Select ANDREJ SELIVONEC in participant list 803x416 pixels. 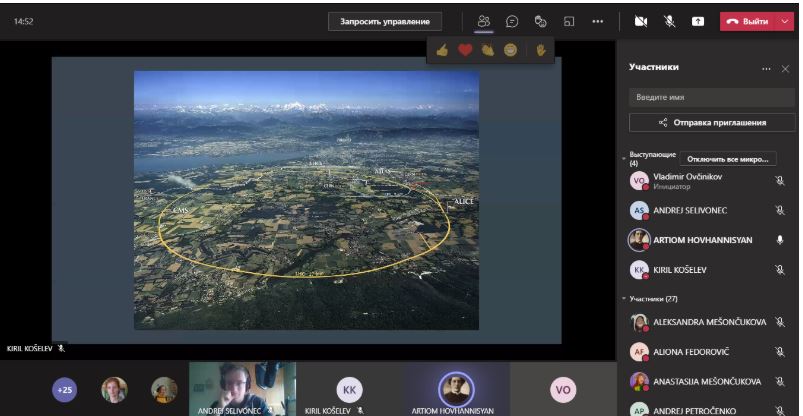pyautogui.click(x=690, y=211)
